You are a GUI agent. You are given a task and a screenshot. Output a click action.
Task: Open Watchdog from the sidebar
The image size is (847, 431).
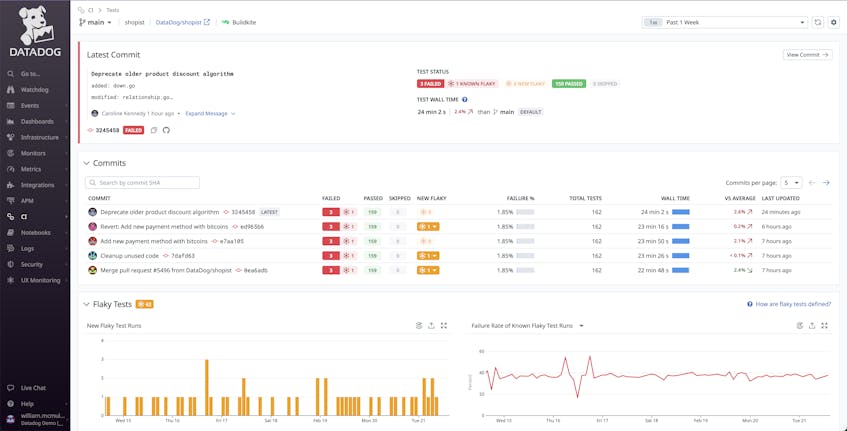pyautogui.click(x=34, y=90)
